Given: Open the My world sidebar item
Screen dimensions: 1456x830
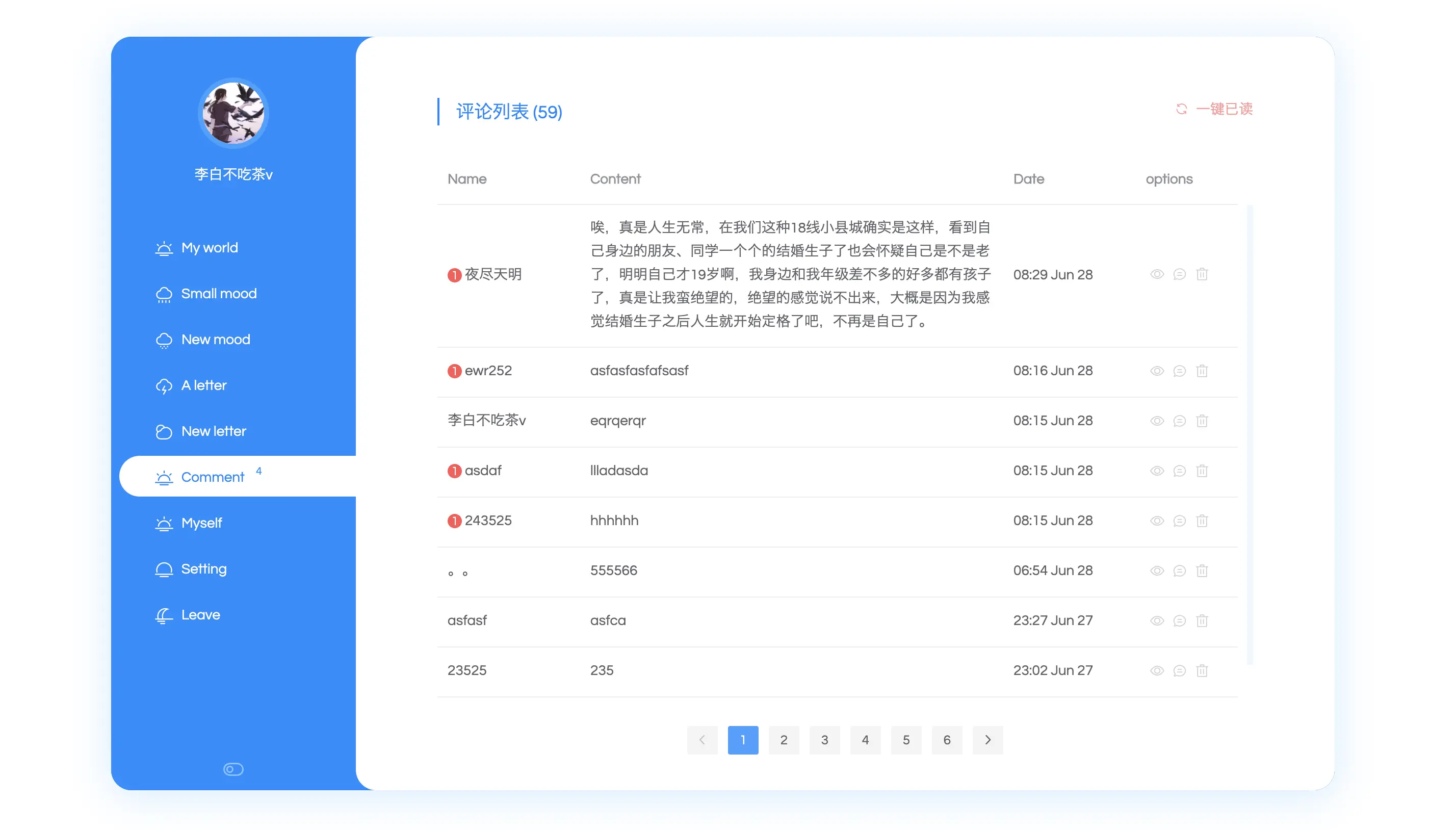Looking at the screenshot, I should [197, 248].
